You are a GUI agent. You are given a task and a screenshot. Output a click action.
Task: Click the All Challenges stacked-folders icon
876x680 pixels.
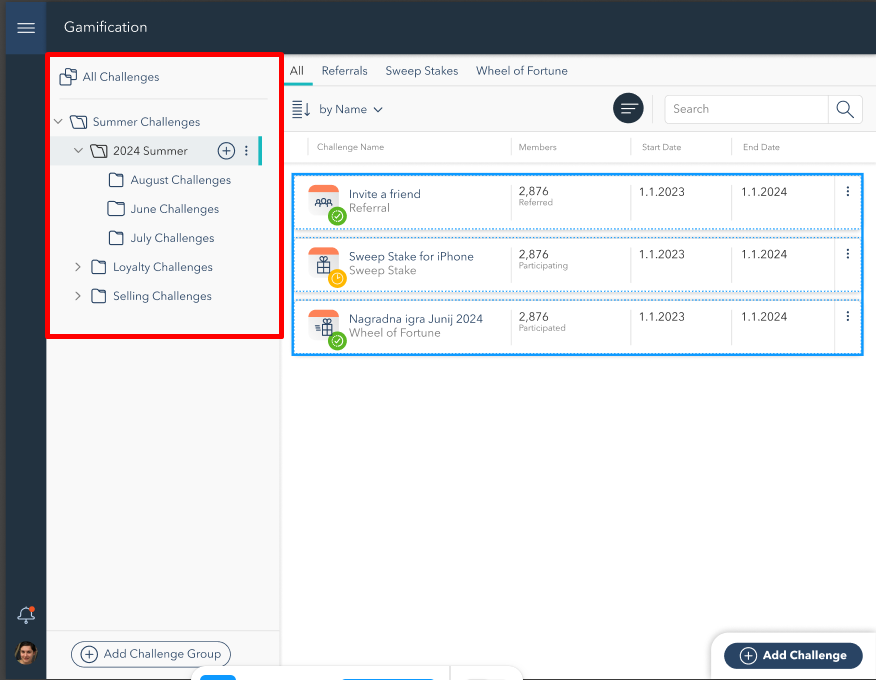pos(68,77)
